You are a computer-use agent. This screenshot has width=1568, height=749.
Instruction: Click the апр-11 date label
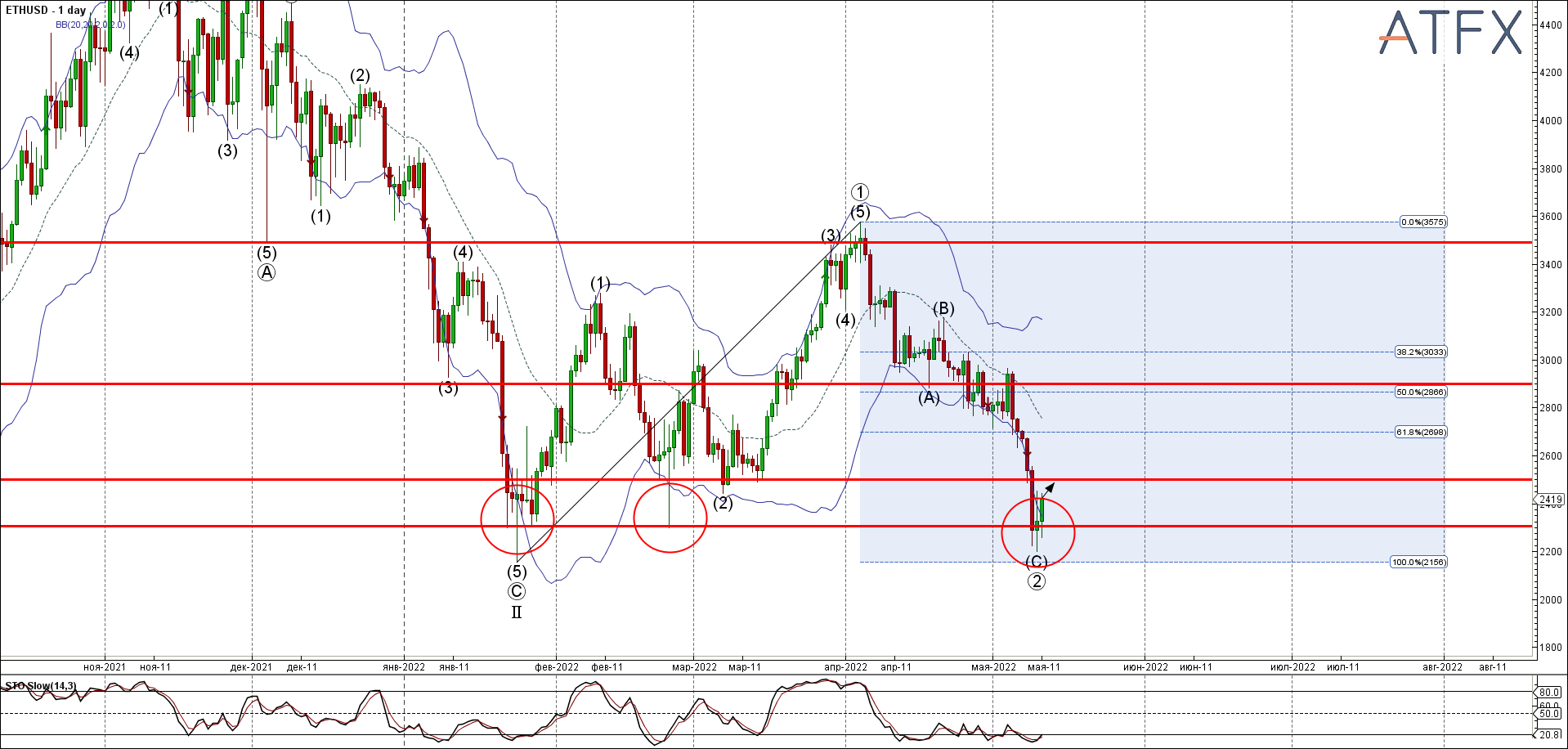(x=896, y=667)
